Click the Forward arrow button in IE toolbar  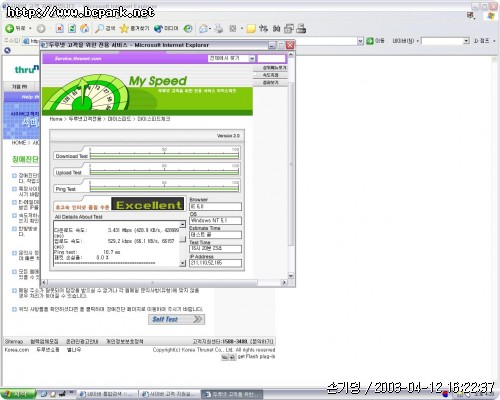click(41, 29)
